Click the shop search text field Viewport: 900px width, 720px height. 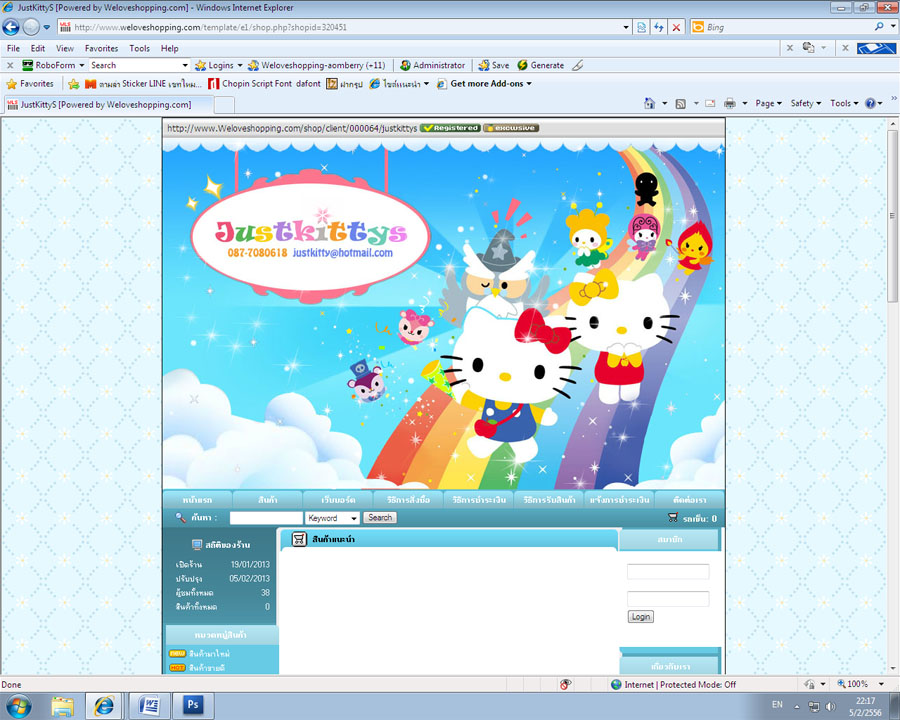pyautogui.click(x=266, y=518)
